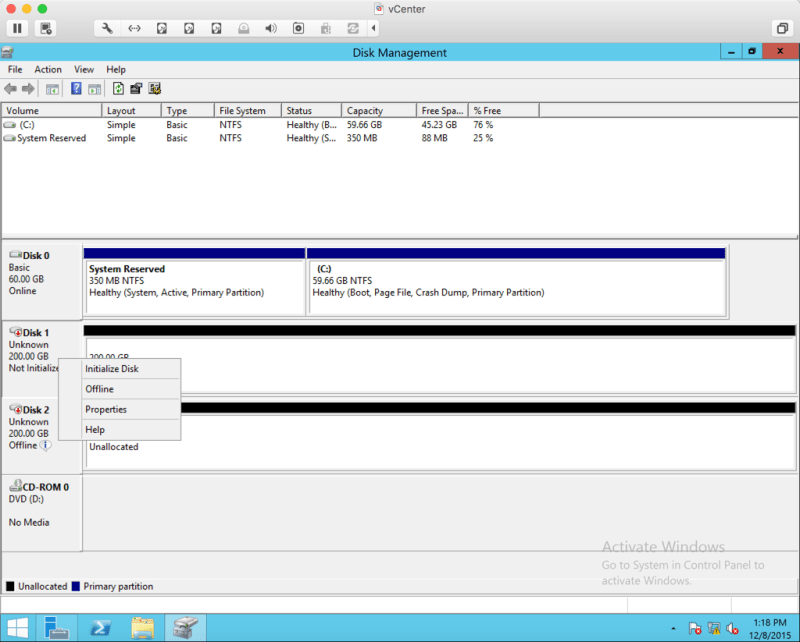The height and width of the screenshot is (642, 800).
Task: Click the Help toolbar icon
Action: pyautogui.click(x=76, y=89)
